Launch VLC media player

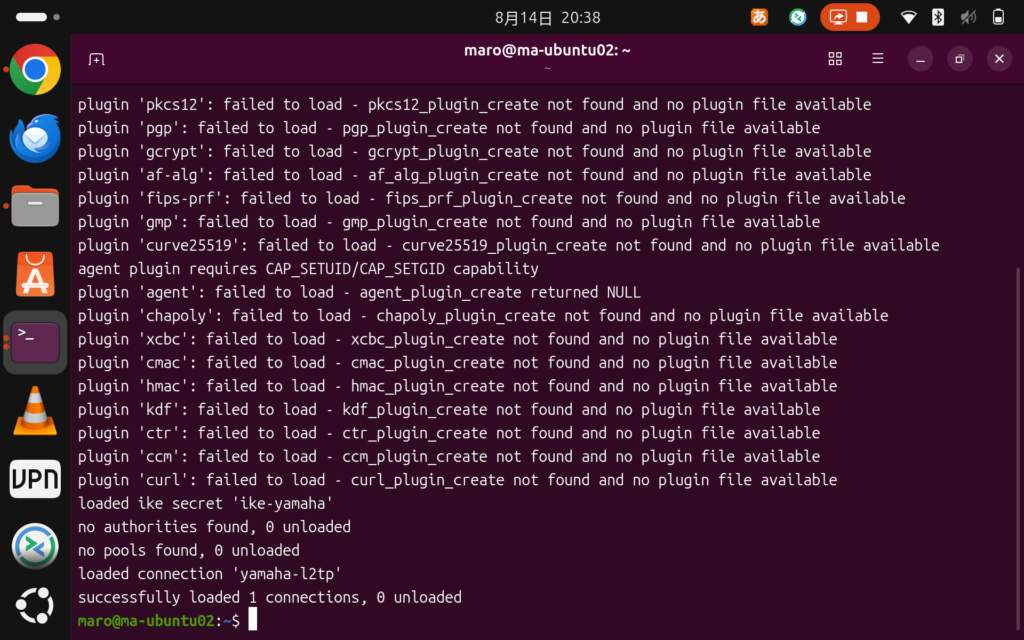pos(35,411)
